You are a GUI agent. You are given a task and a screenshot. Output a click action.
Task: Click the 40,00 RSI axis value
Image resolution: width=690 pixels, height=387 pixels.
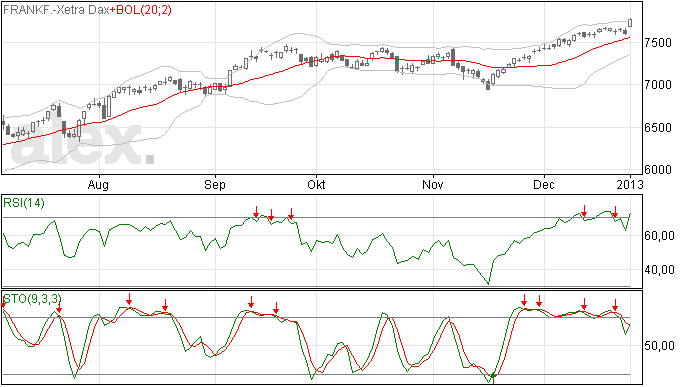pos(659,269)
